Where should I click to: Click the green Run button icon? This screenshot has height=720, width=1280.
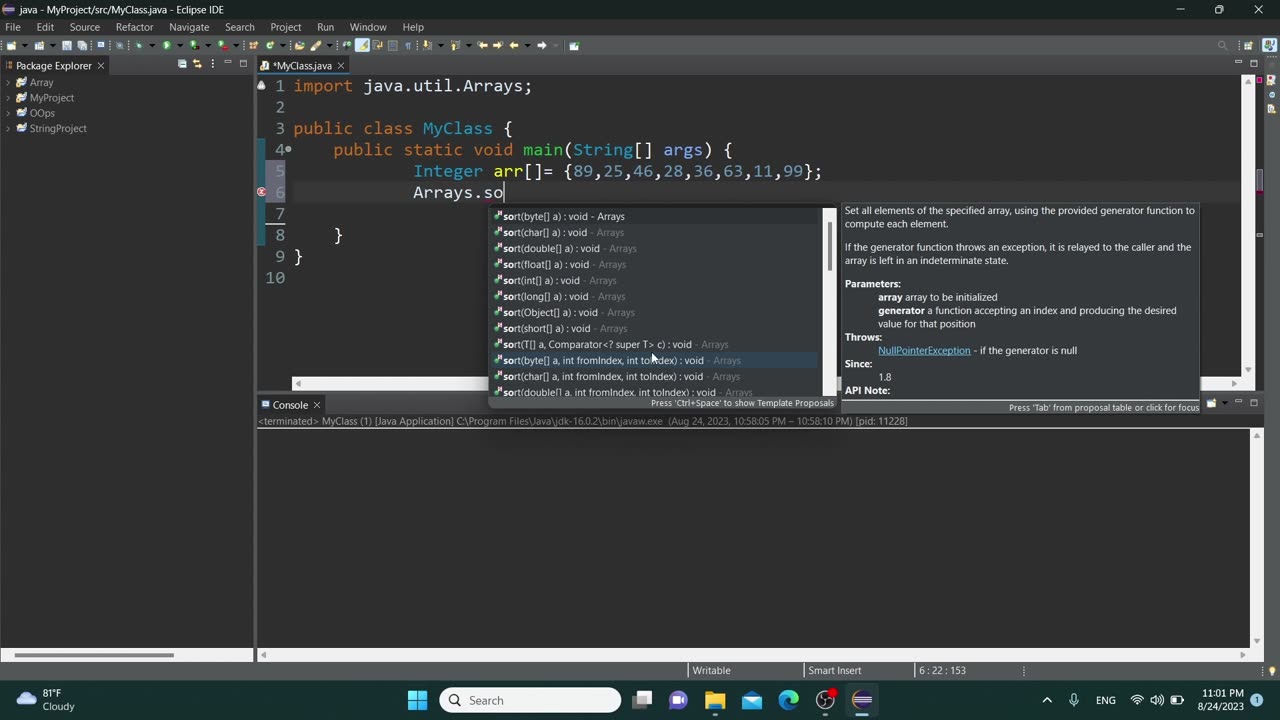pyautogui.click(x=167, y=45)
